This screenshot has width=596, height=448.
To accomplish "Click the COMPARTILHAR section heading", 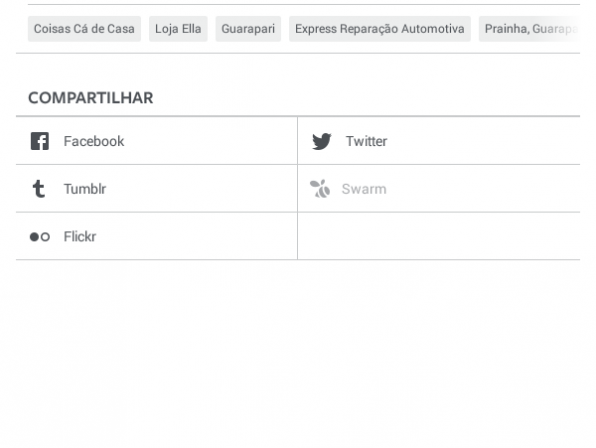I will (90, 98).
